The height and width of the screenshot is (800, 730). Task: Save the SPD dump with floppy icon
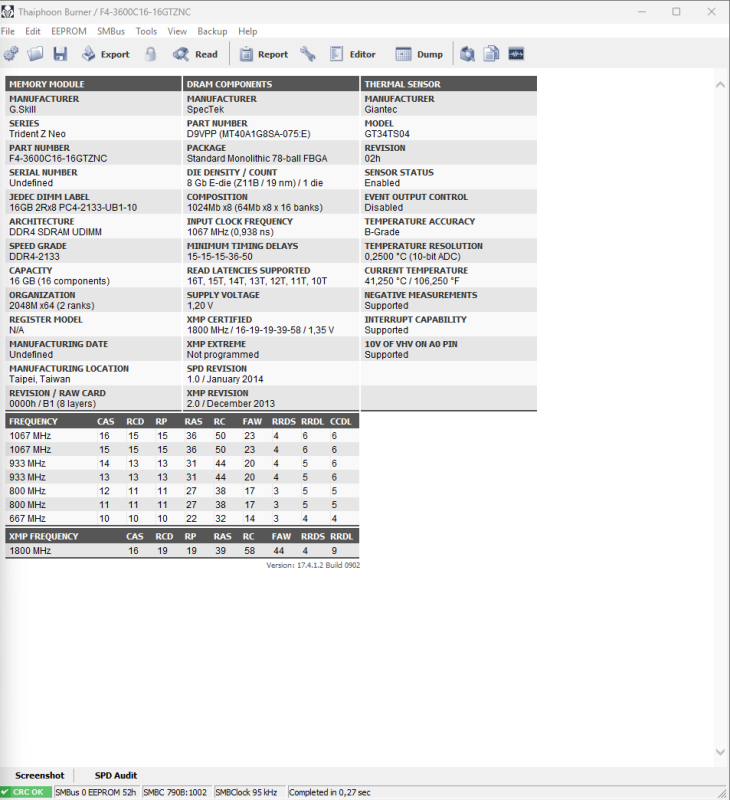(x=60, y=54)
